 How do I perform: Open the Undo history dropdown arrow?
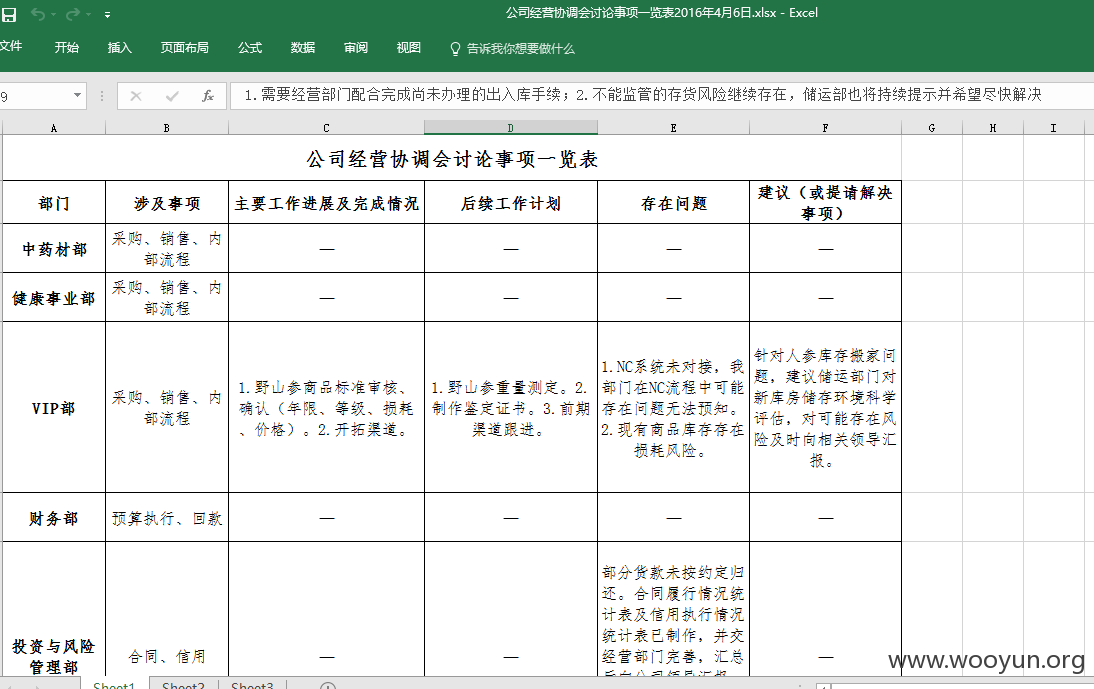coord(53,15)
